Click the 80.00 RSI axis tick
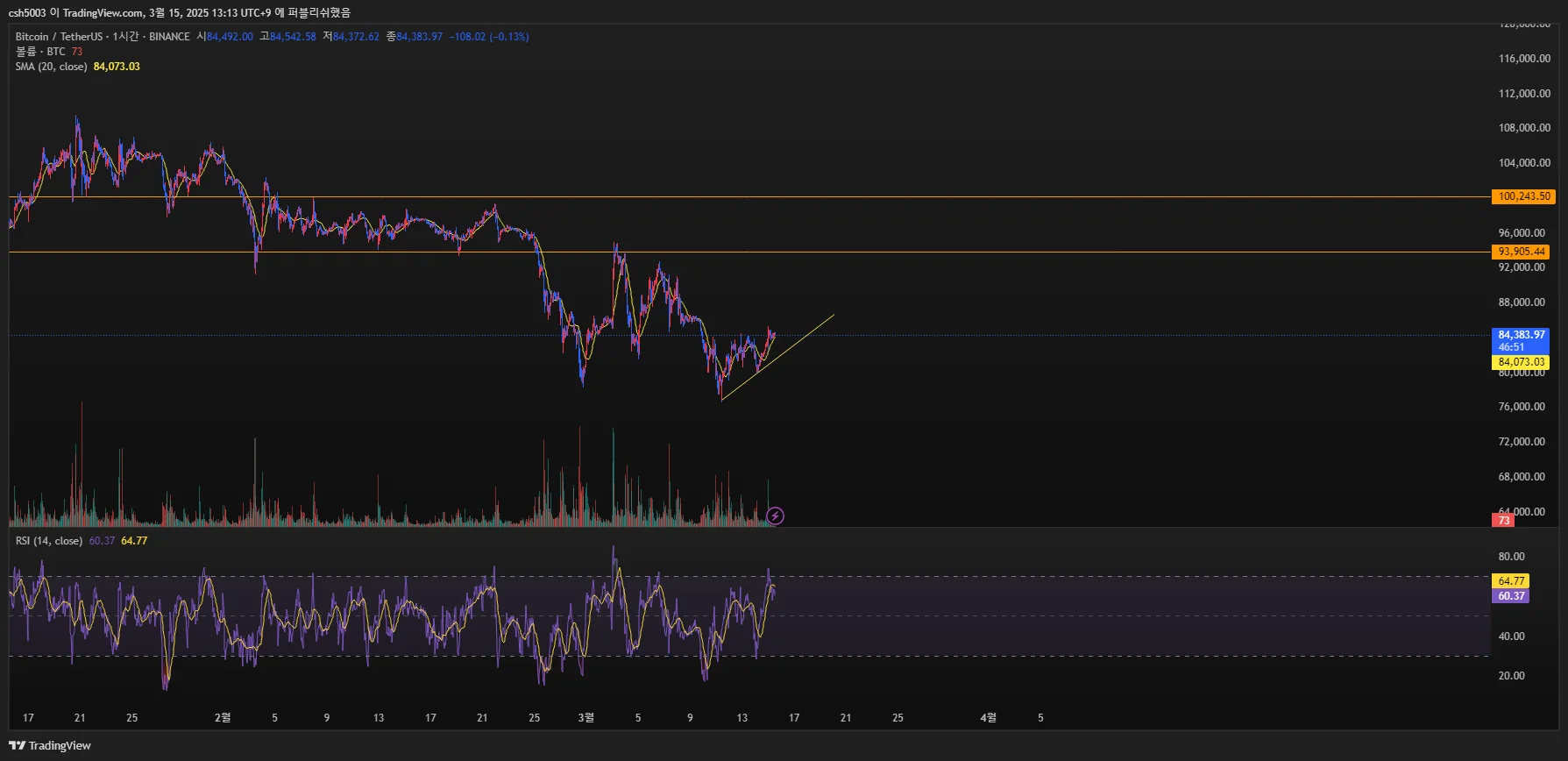 [1511, 557]
